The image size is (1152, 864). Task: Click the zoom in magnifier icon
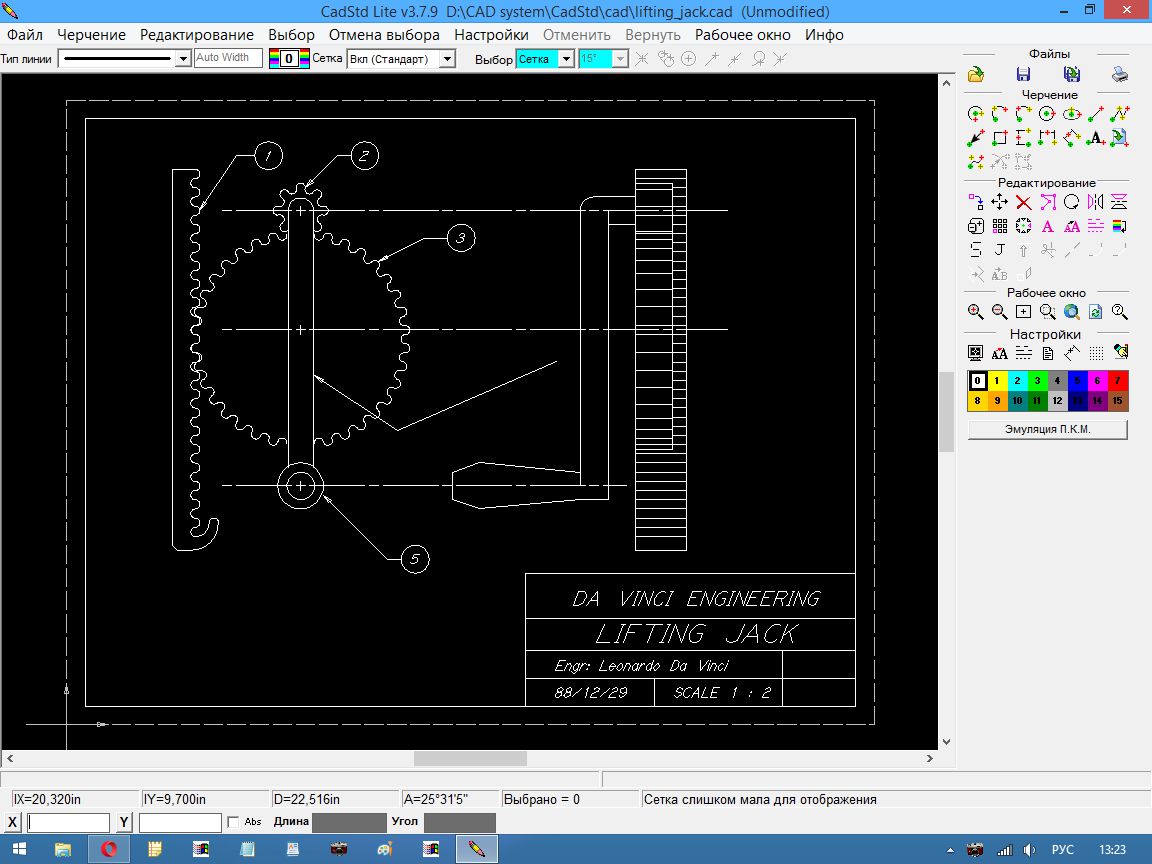976,312
